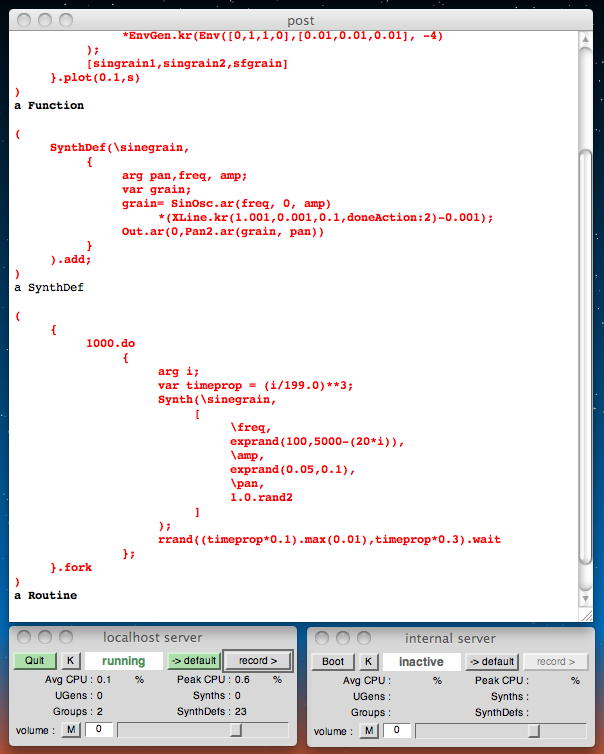Click the XLine.kr doneAction code line
This screenshot has height=754, width=604.
326,218
